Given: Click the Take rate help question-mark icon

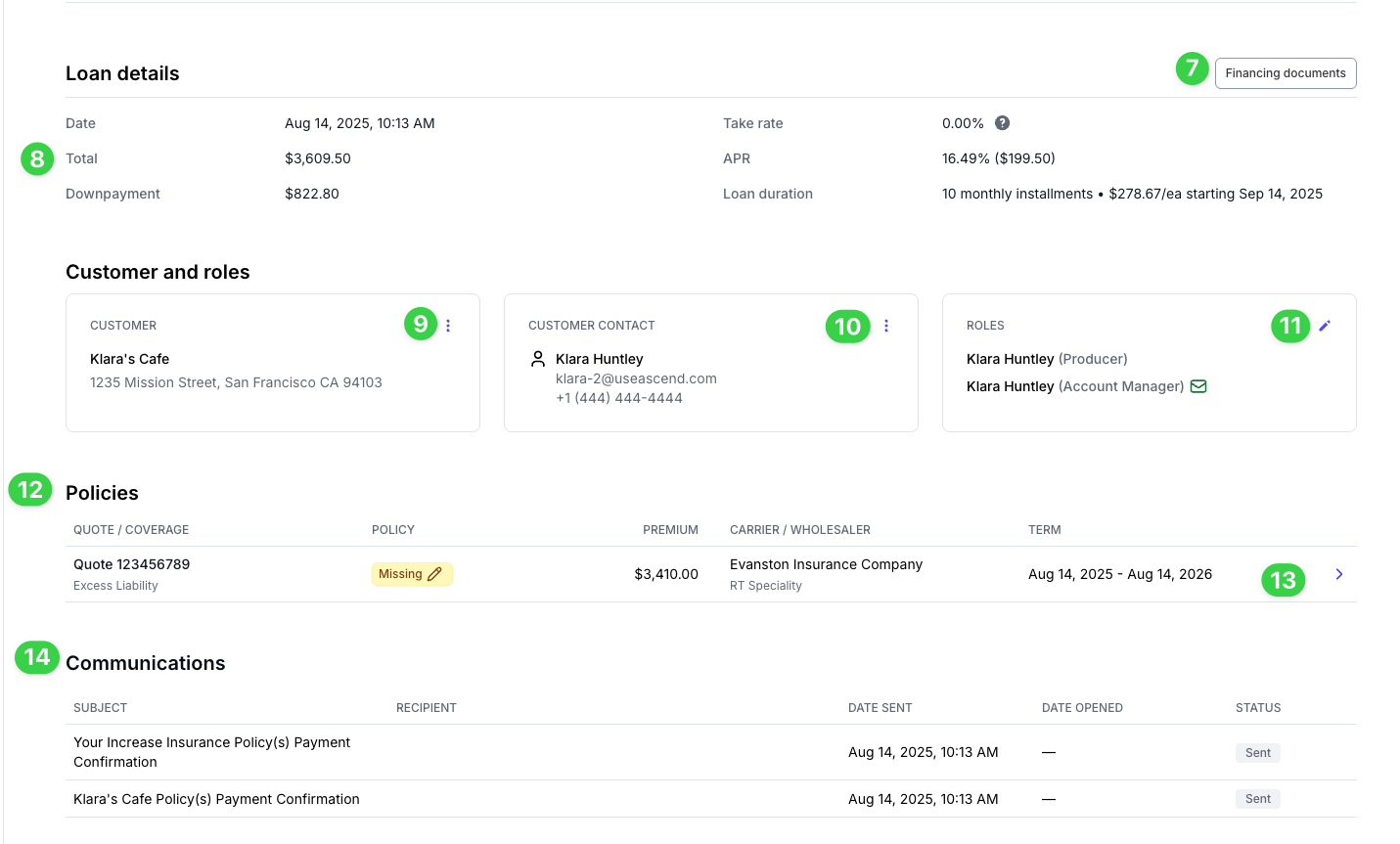Looking at the screenshot, I should coord(1002,123).
